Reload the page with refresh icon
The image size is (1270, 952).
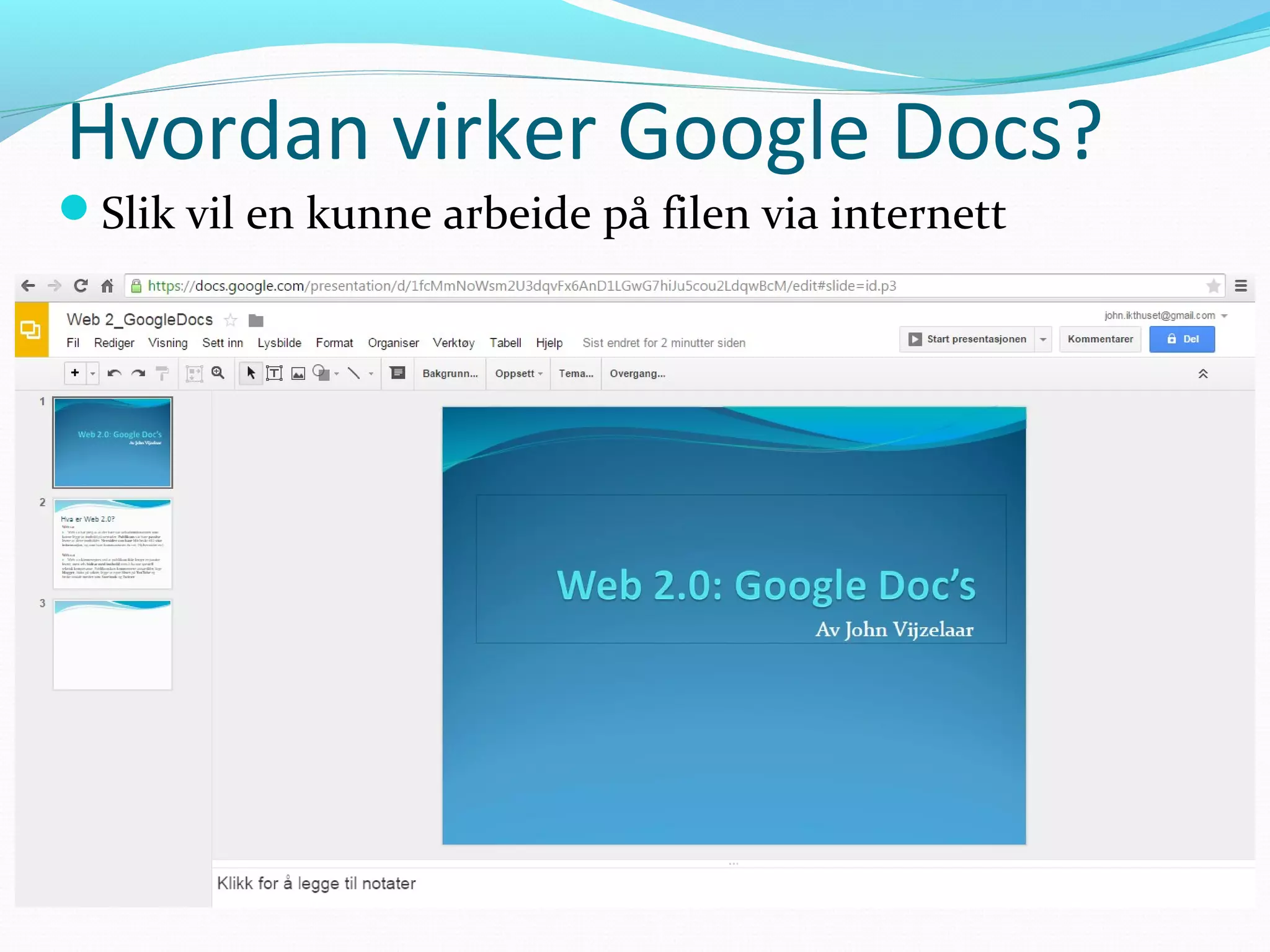[81, 286]
